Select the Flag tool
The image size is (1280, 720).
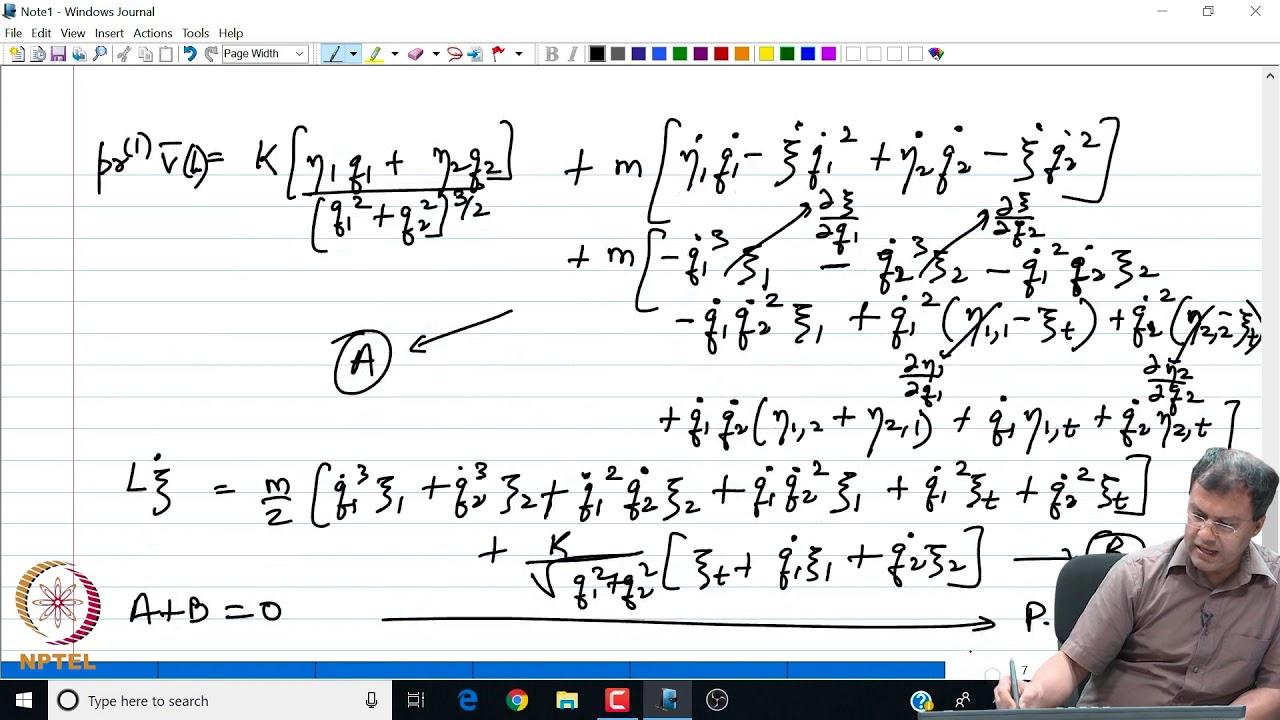[x=498, y=54]
